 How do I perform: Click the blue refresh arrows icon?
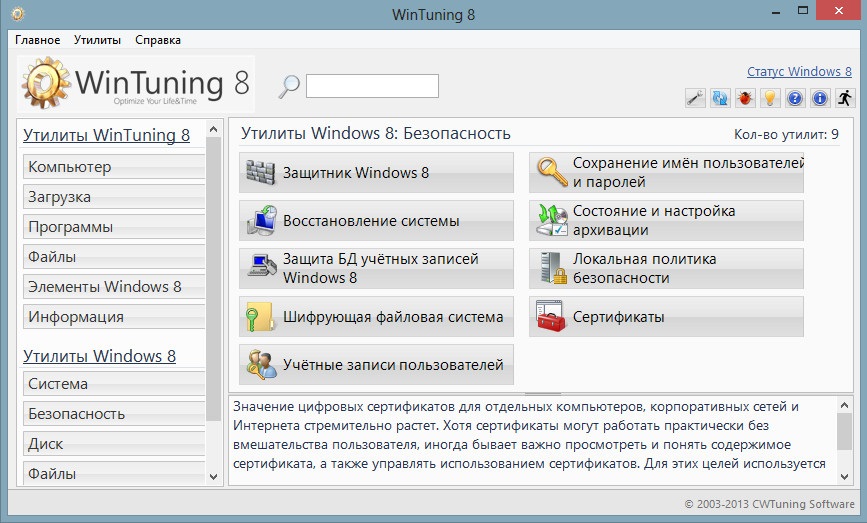click(x=720, y=98)
